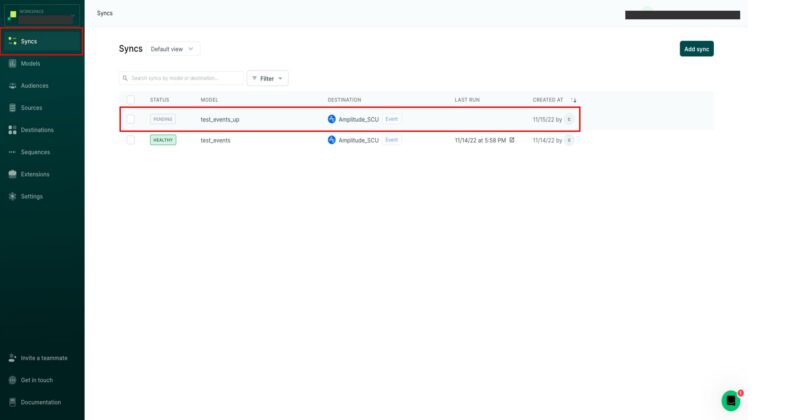Click the Models icon in sidebar

click(x=12, y=63)
